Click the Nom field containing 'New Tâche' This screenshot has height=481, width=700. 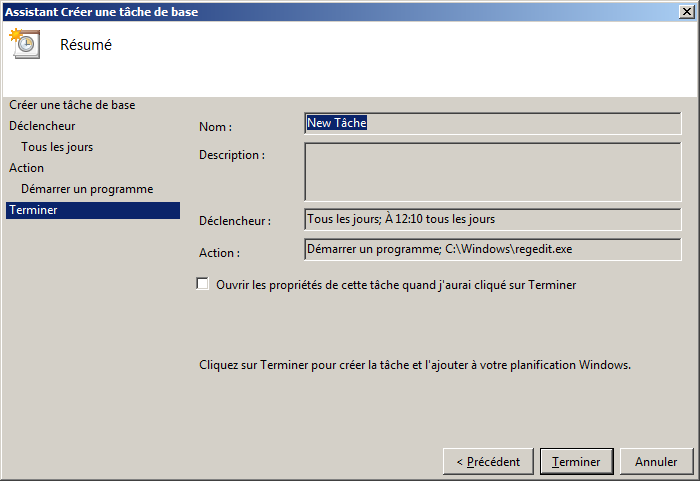pyautogui.click(x=492, y=123)
